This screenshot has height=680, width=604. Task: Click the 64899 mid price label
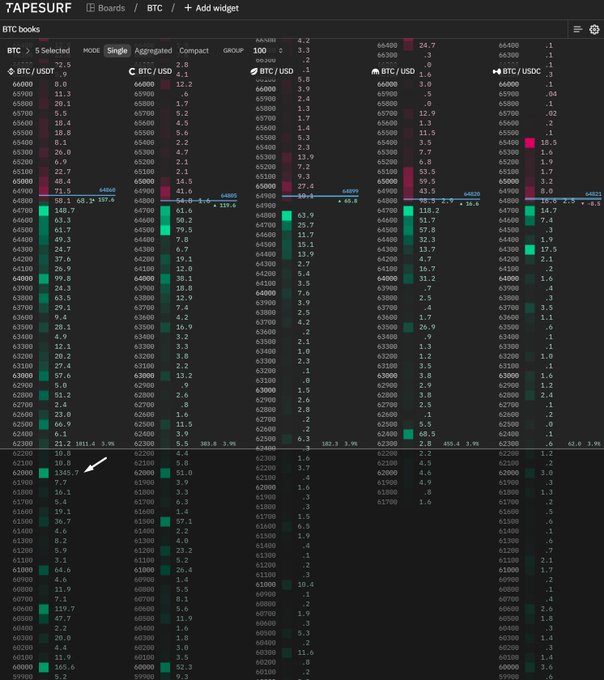pos(350,191)
